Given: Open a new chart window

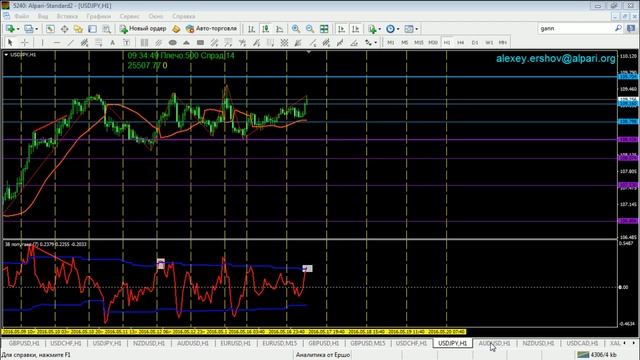Looking at the screenshot, I should [x=10, y=29].
